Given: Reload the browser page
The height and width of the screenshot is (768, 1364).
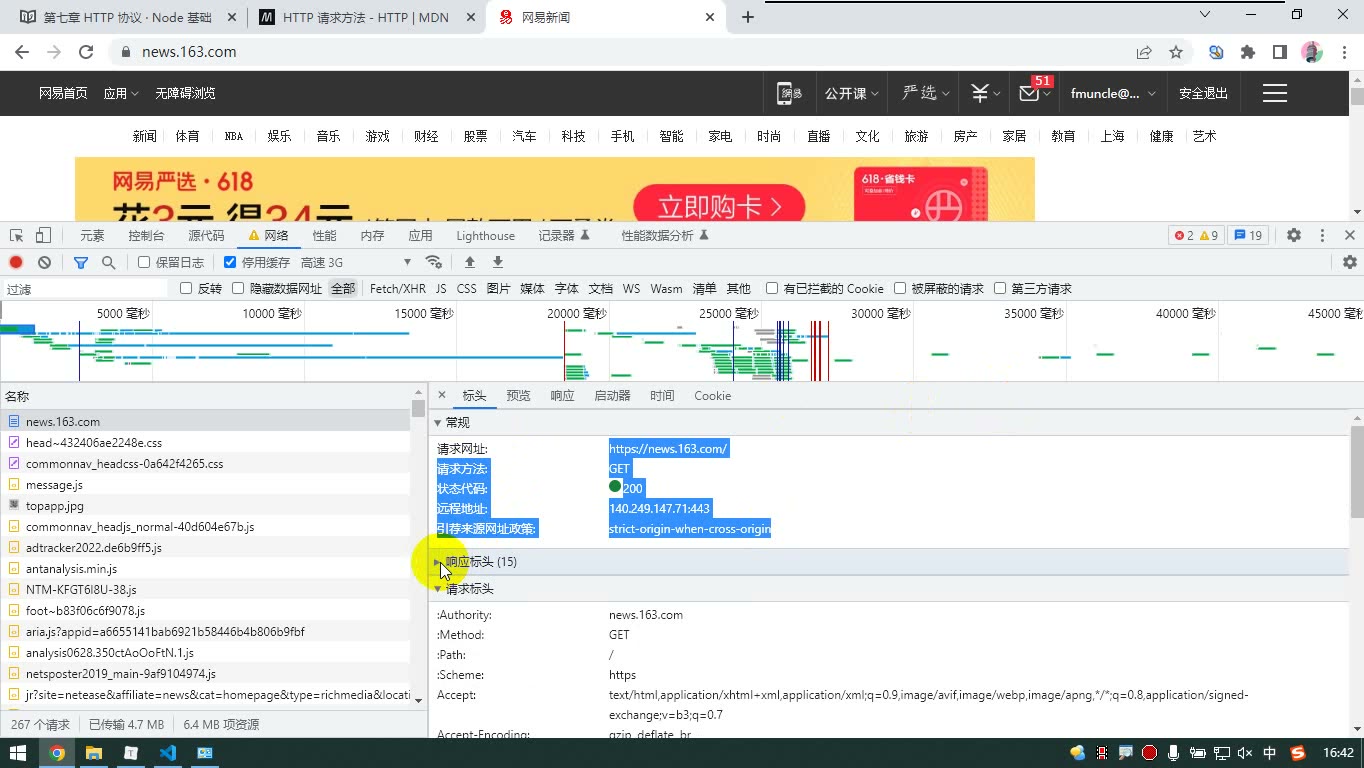Looking at the screenshot, I should click(86, 52).
